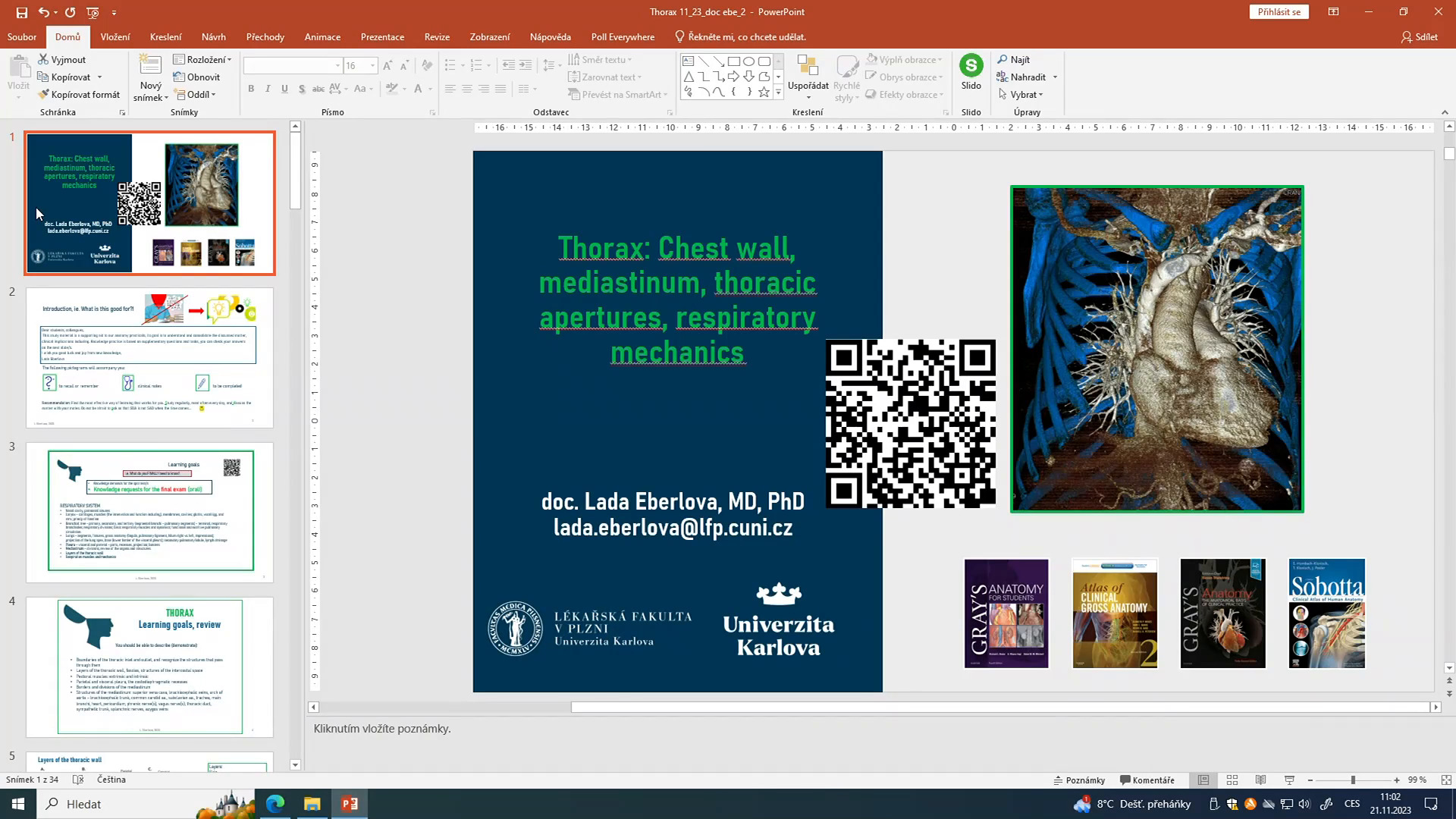The width and height of the screenshot is (1456, 819).
Task: Save the presentation with the floppy icon
Action: 21,12
